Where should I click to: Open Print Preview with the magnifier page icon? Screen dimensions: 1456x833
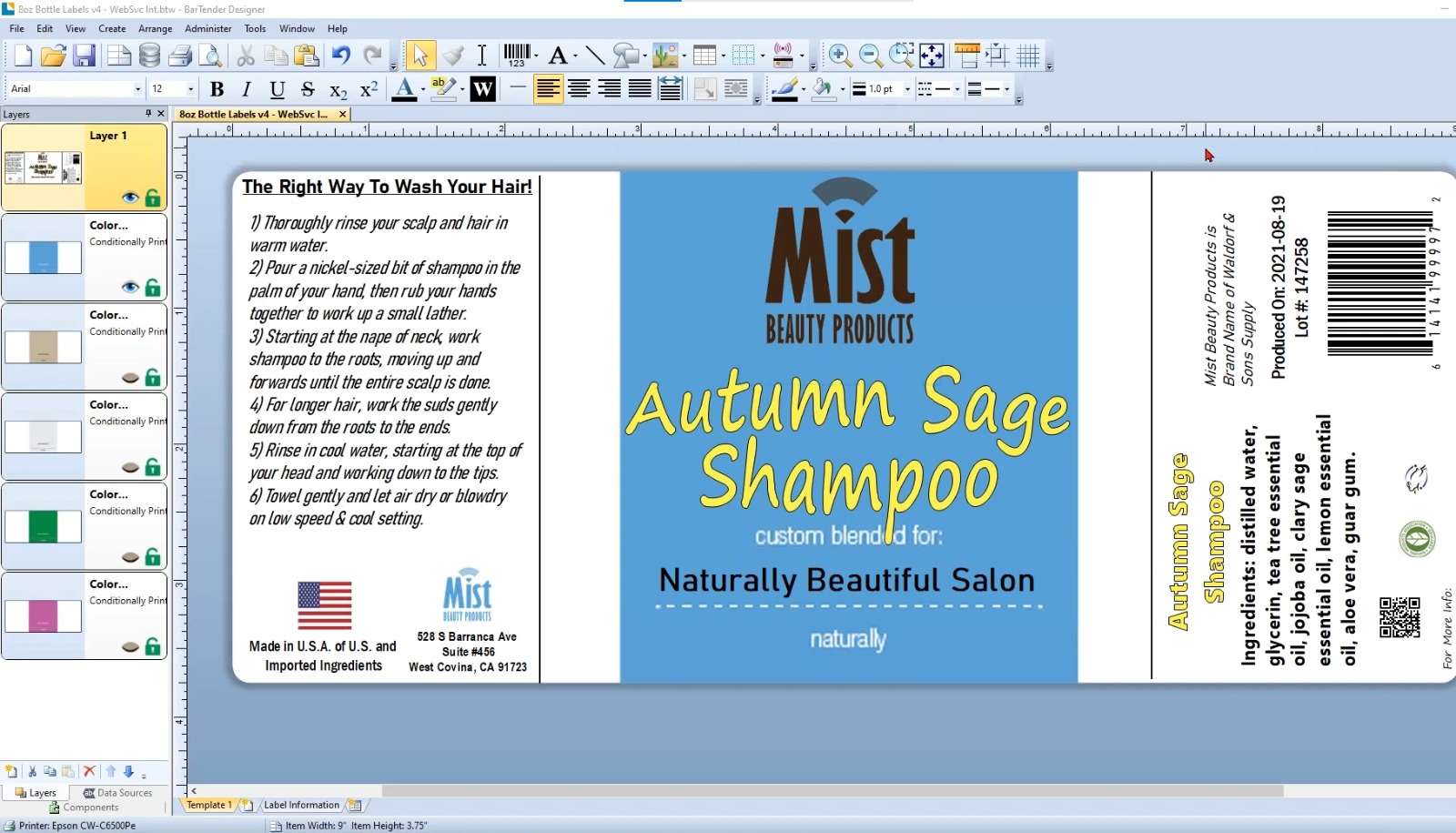tap(211, 56)
